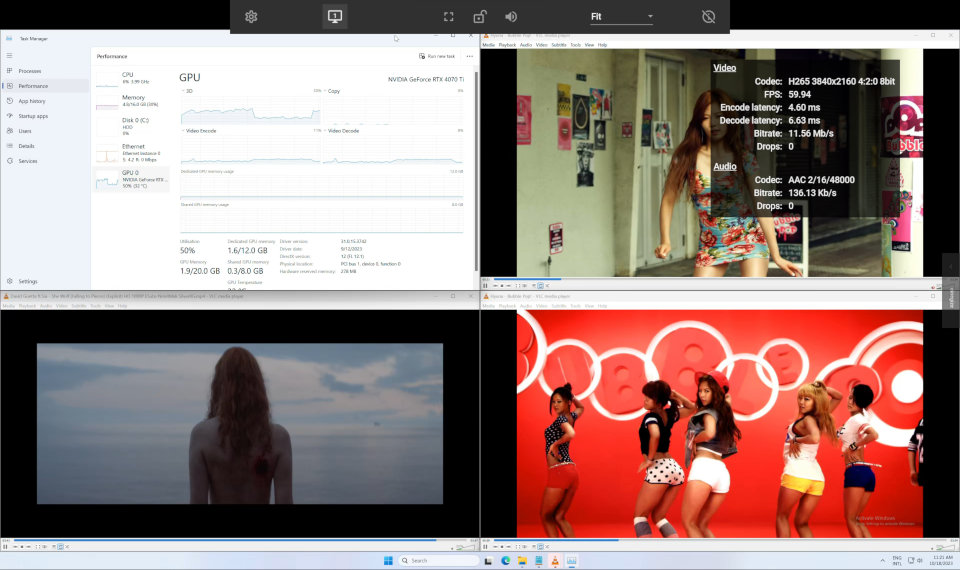Open VLC cone icon in taskbar

[556, 560]
